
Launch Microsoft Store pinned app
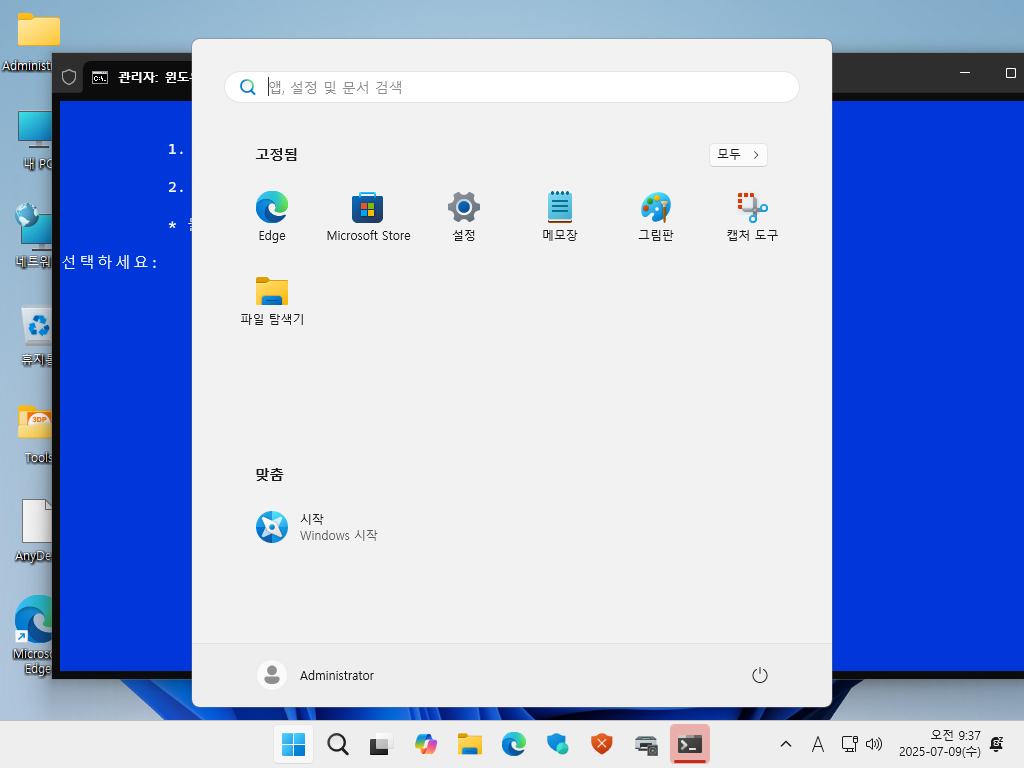[368, 216]
